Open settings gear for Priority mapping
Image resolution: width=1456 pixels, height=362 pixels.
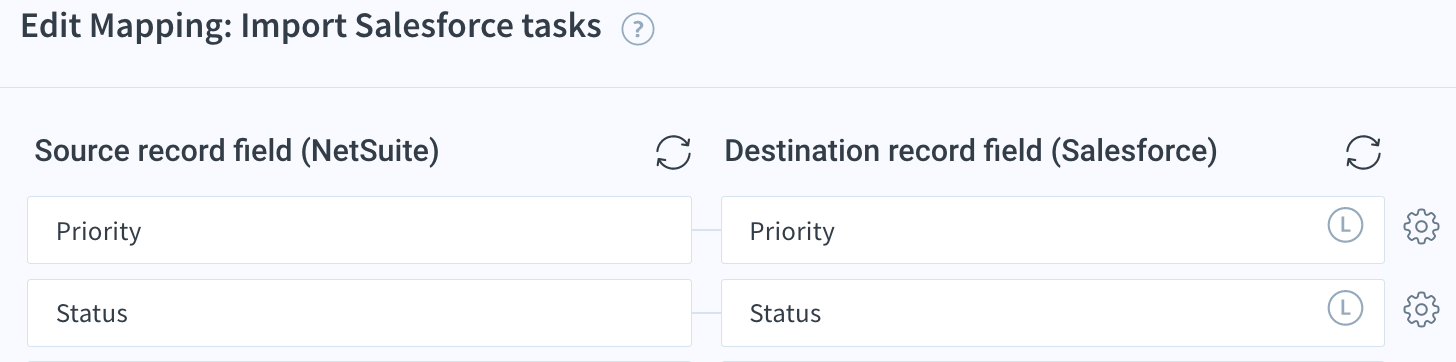point(1421,228)
